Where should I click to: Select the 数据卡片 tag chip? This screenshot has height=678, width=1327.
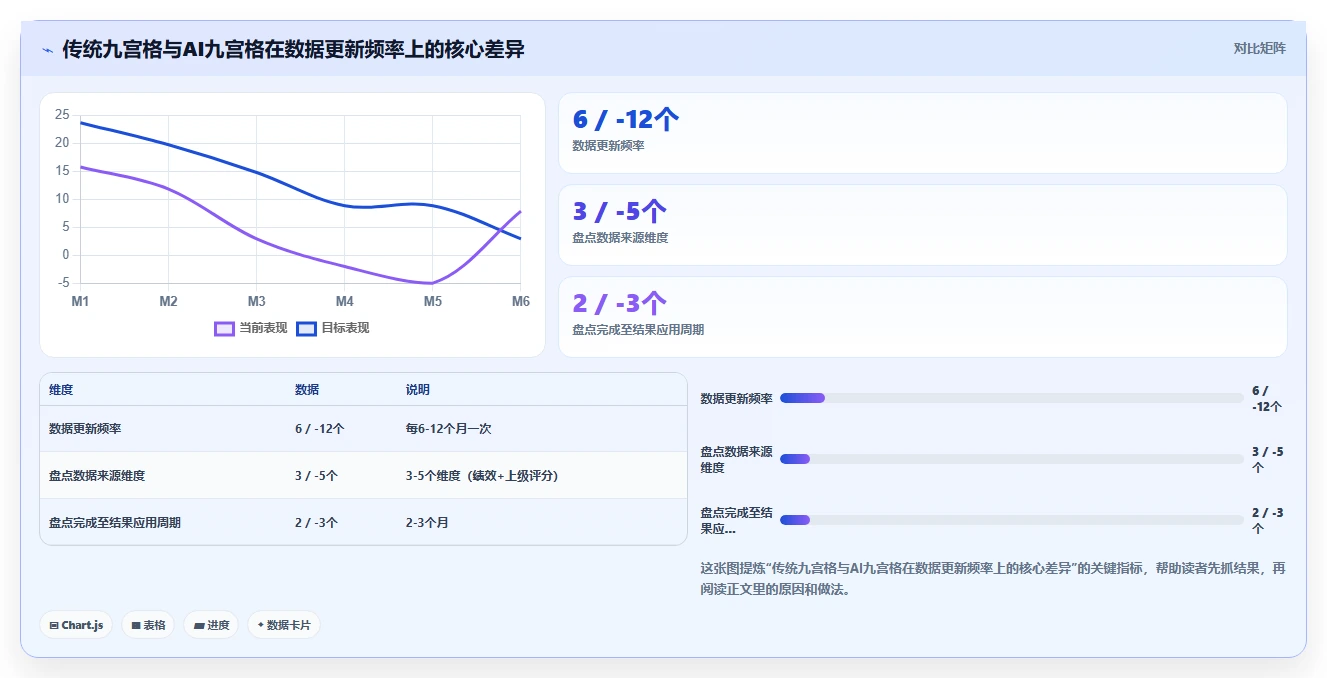(284, 625)
